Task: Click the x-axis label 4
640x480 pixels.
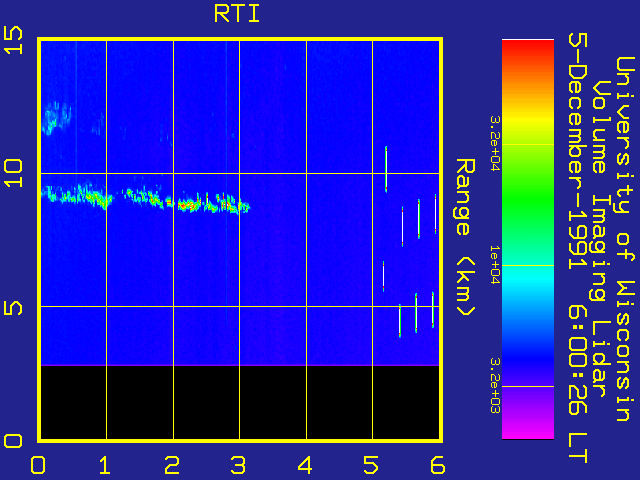Action: click(x=305, y=465)
